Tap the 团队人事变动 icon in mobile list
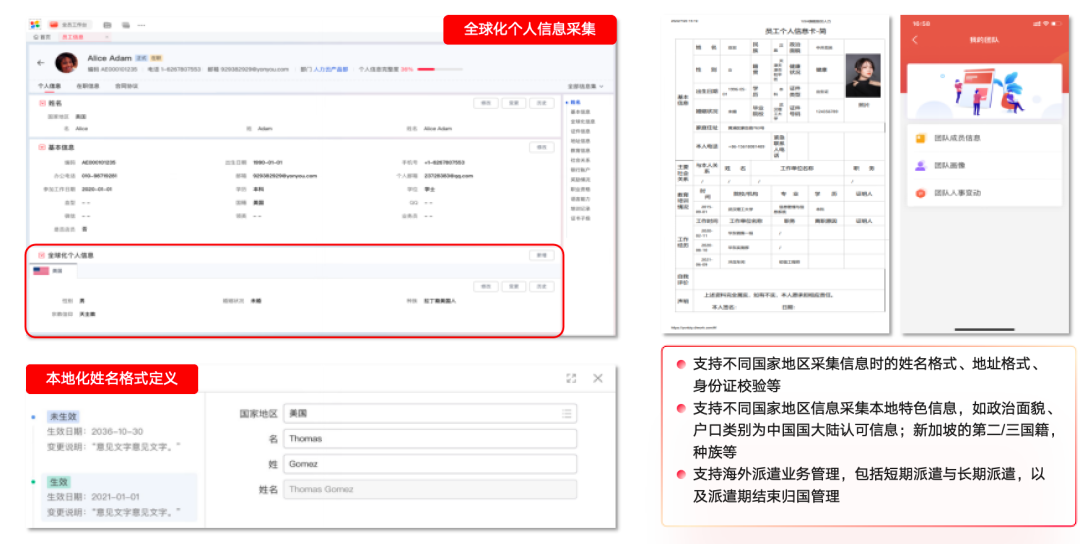The width and height of the screenshot is (1080, 544). [x=920, y=192]
